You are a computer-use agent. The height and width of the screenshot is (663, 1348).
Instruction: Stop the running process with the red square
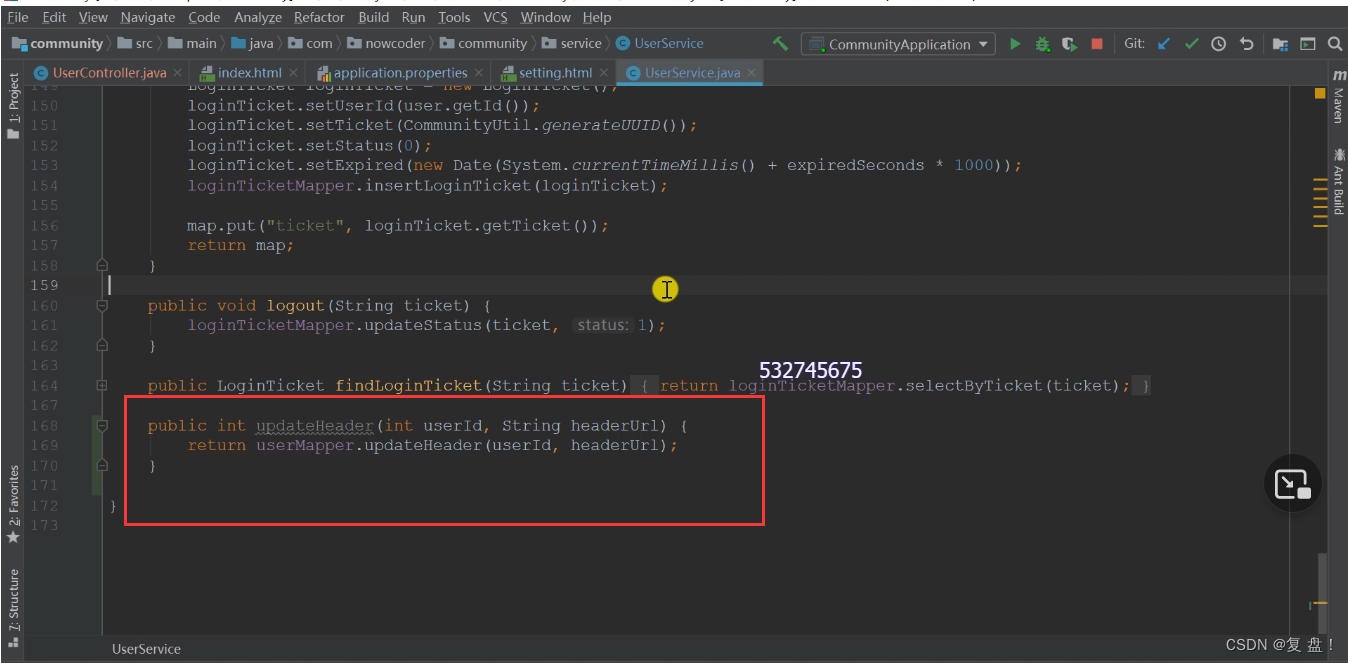[x=1097, y=44]
